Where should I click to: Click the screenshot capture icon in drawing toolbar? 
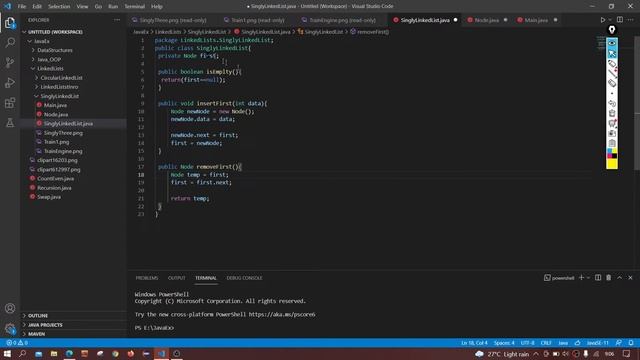[x=612, y=133]
